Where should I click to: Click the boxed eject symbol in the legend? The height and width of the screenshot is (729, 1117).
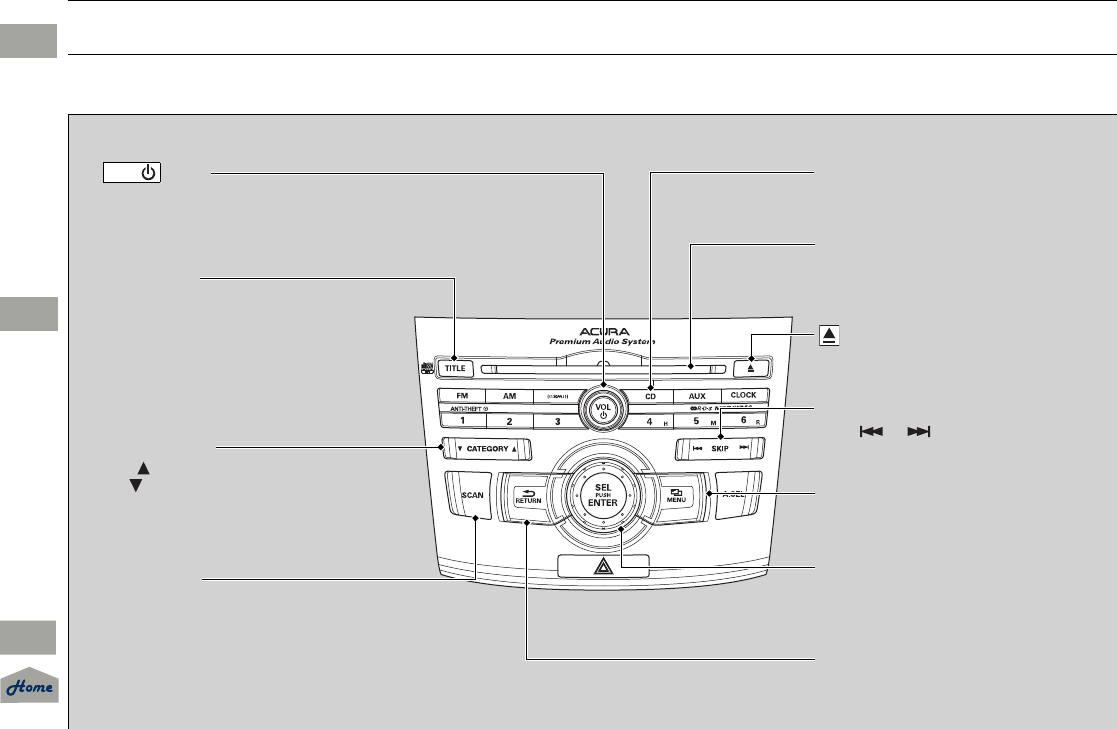coord(829,335)
